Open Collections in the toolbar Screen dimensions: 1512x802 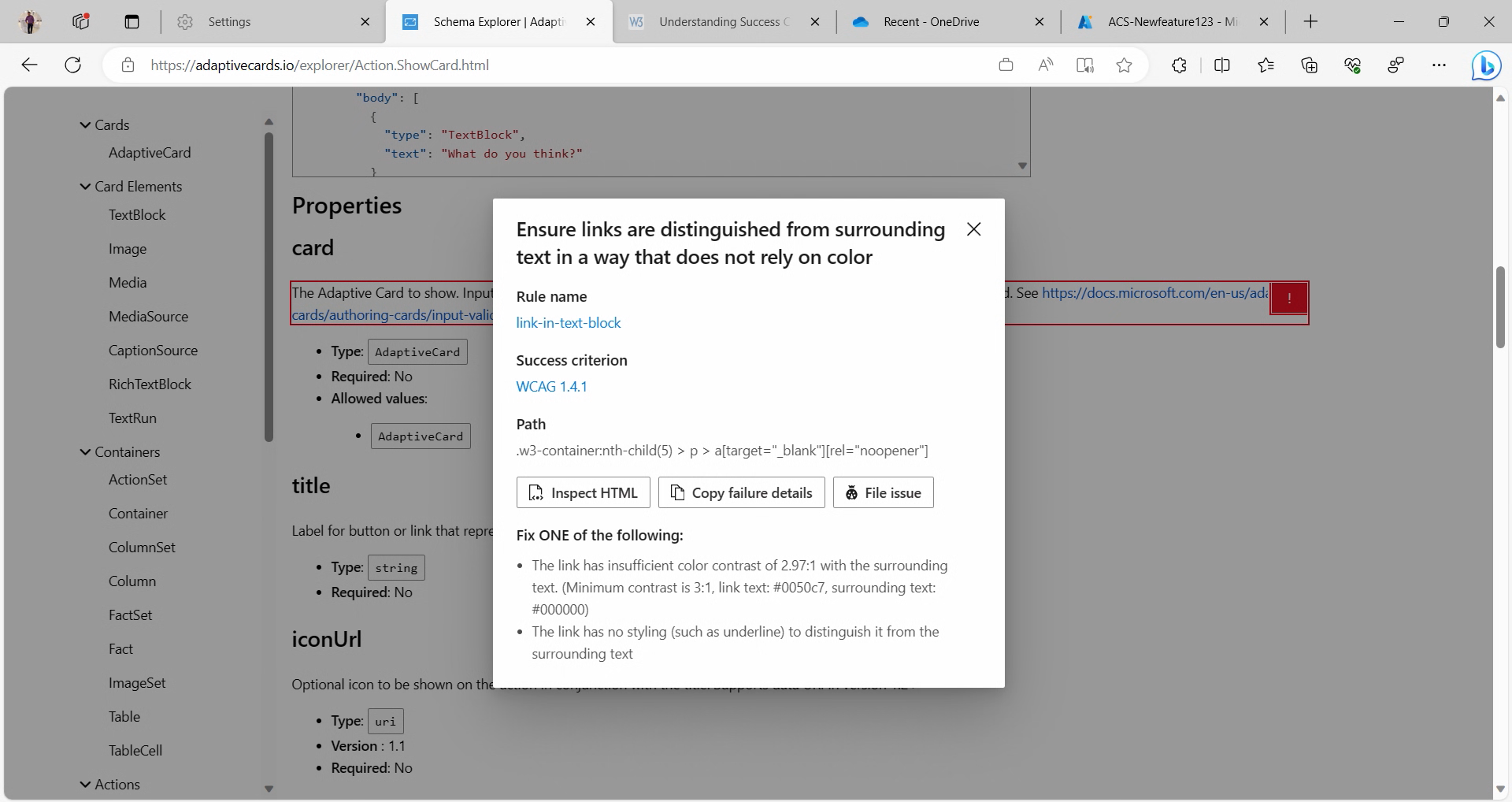coord(1309,65)
